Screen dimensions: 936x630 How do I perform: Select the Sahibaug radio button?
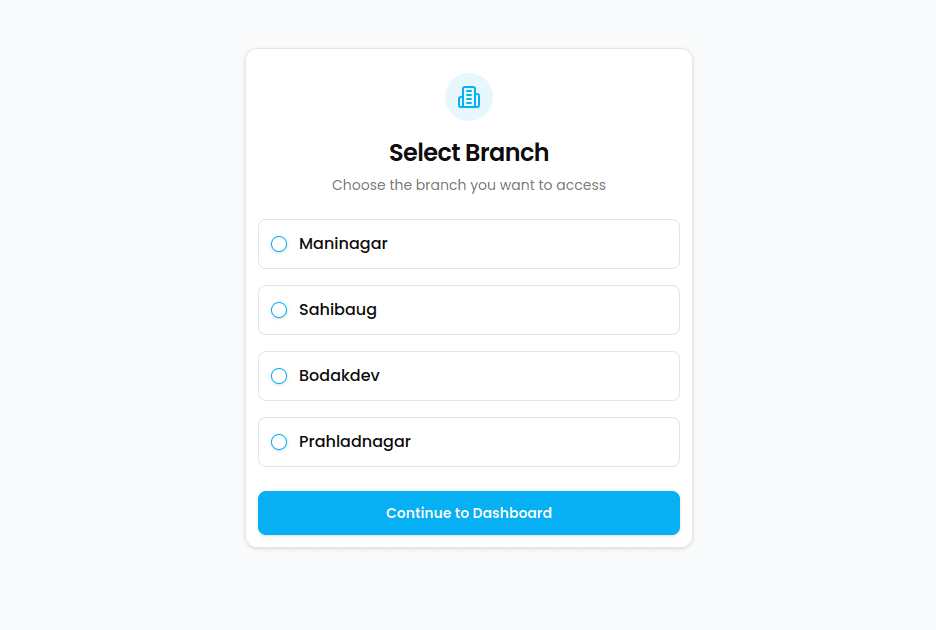[x=278, y=310]
